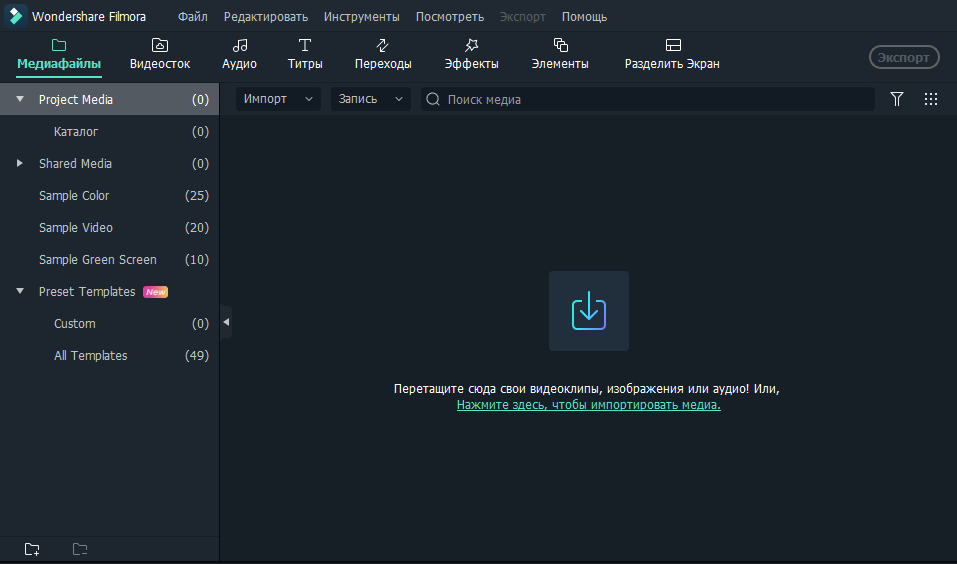Open the Посмотреть menu

click(450, 16)
